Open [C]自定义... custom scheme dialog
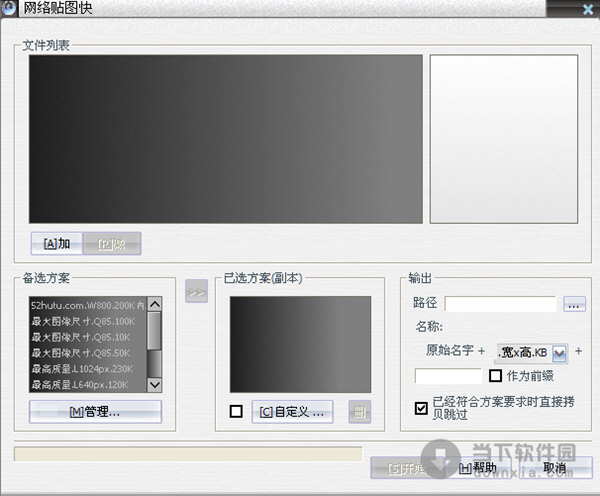 pos(292,412)
